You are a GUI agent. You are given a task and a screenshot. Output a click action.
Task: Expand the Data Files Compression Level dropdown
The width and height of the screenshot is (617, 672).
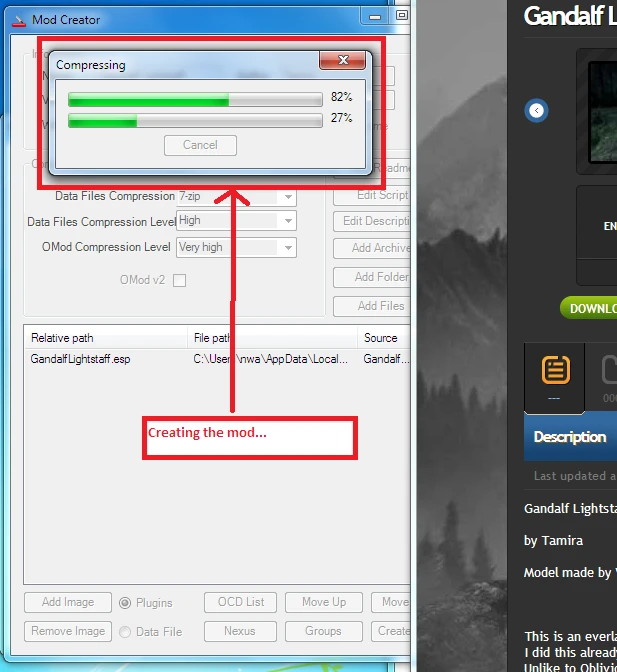click(288, 221)
